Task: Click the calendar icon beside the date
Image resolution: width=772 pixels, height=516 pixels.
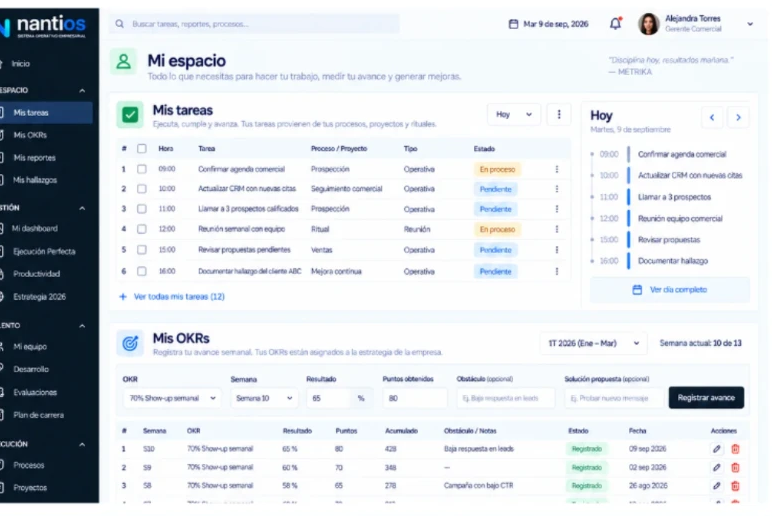Action: coord(513,24)
